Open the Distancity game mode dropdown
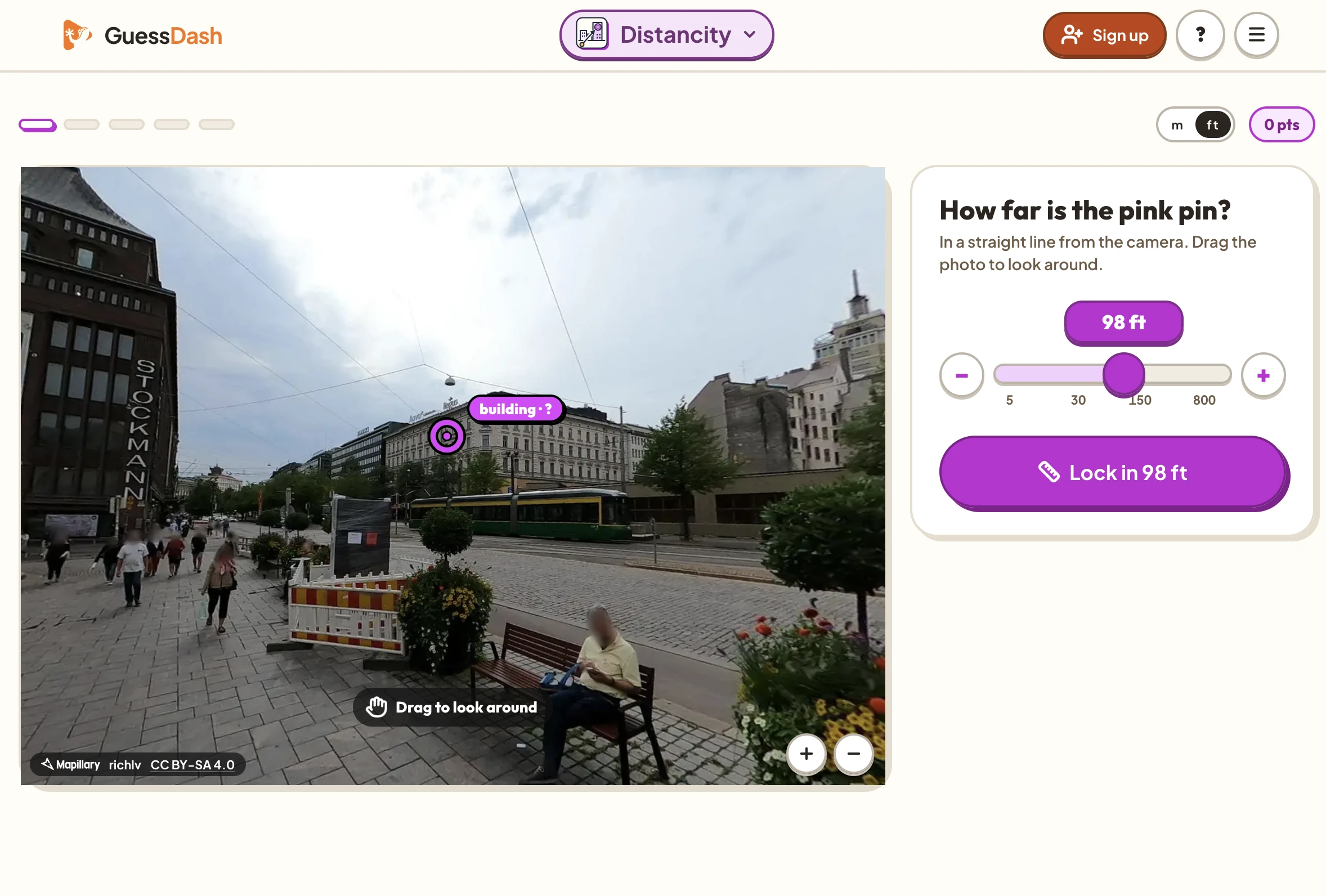 tap(666, 35)
